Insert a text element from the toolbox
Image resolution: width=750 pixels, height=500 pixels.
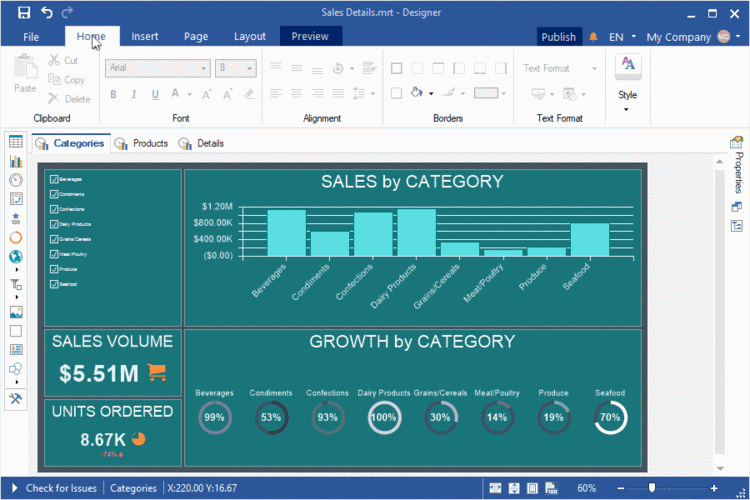click(x=16, y=350)
